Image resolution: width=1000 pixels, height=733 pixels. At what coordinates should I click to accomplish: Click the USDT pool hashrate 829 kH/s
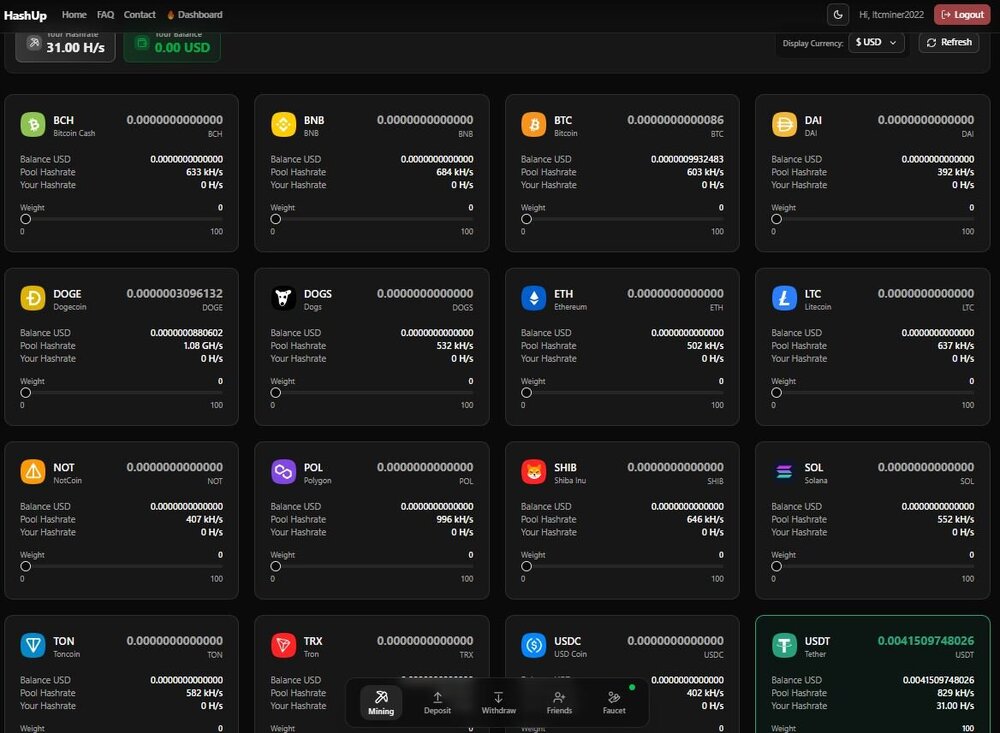(x=955, y=693)
